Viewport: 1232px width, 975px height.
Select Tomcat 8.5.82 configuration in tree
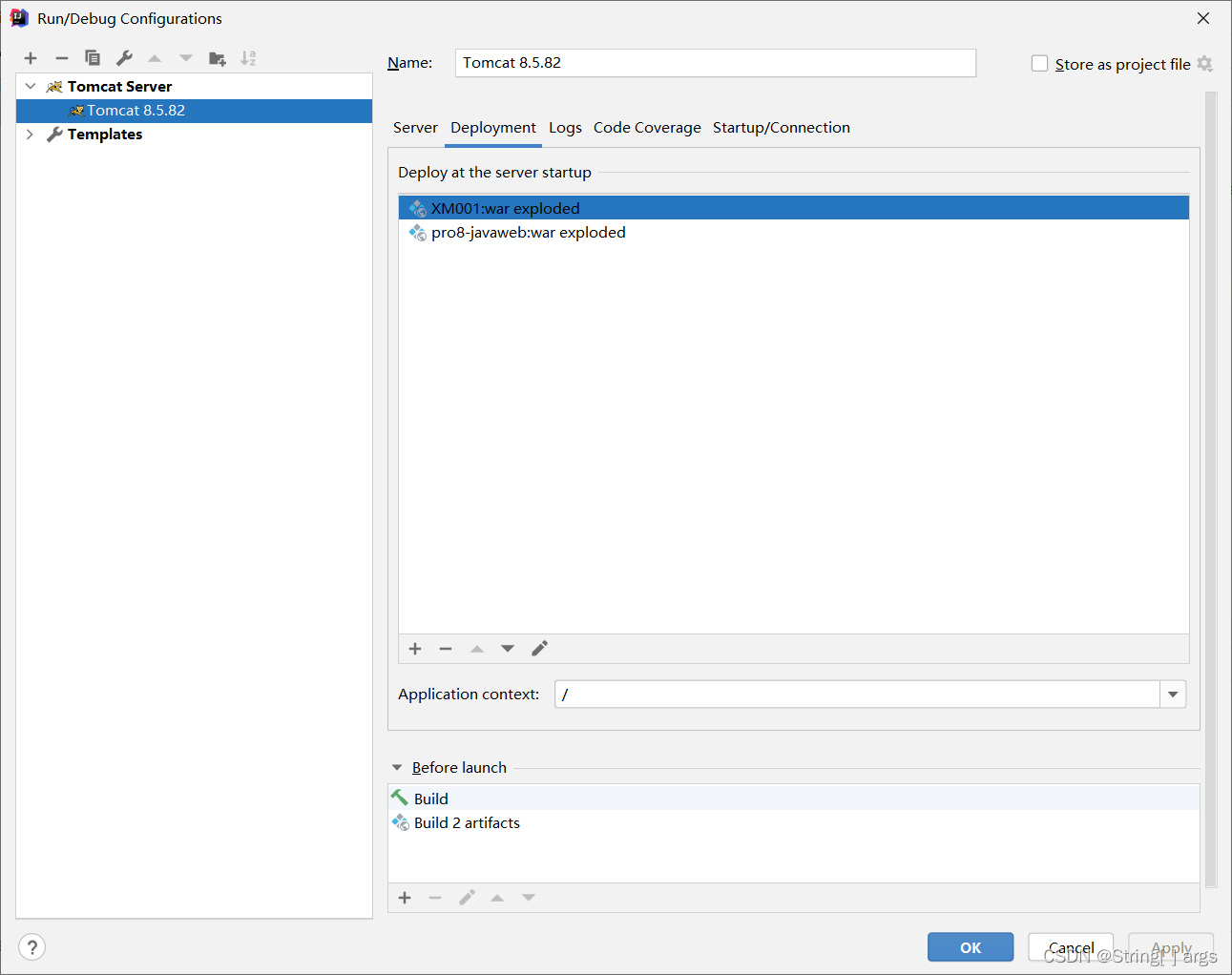coord(194,111)
